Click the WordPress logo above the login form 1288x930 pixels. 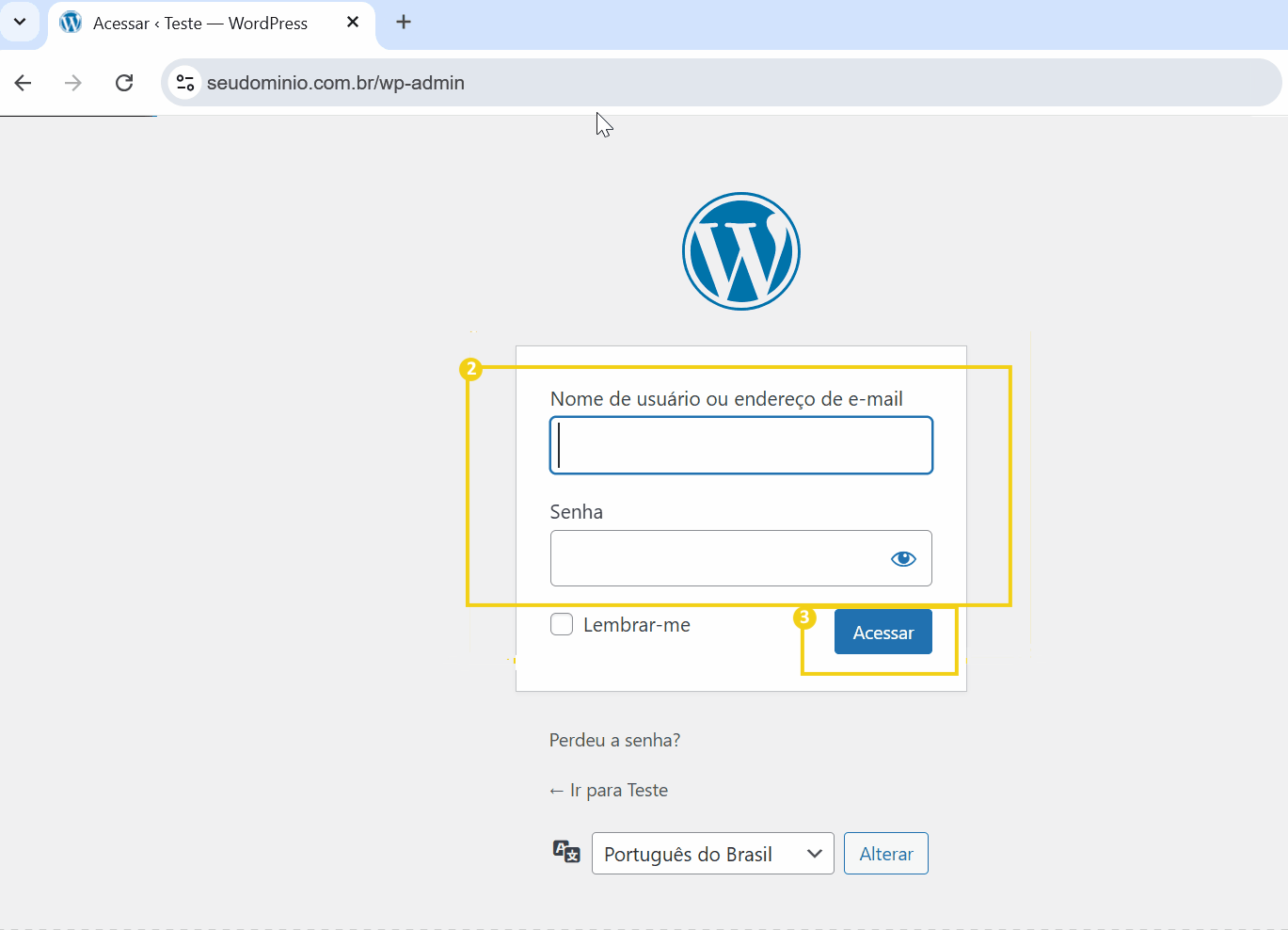tap(741, 251)
